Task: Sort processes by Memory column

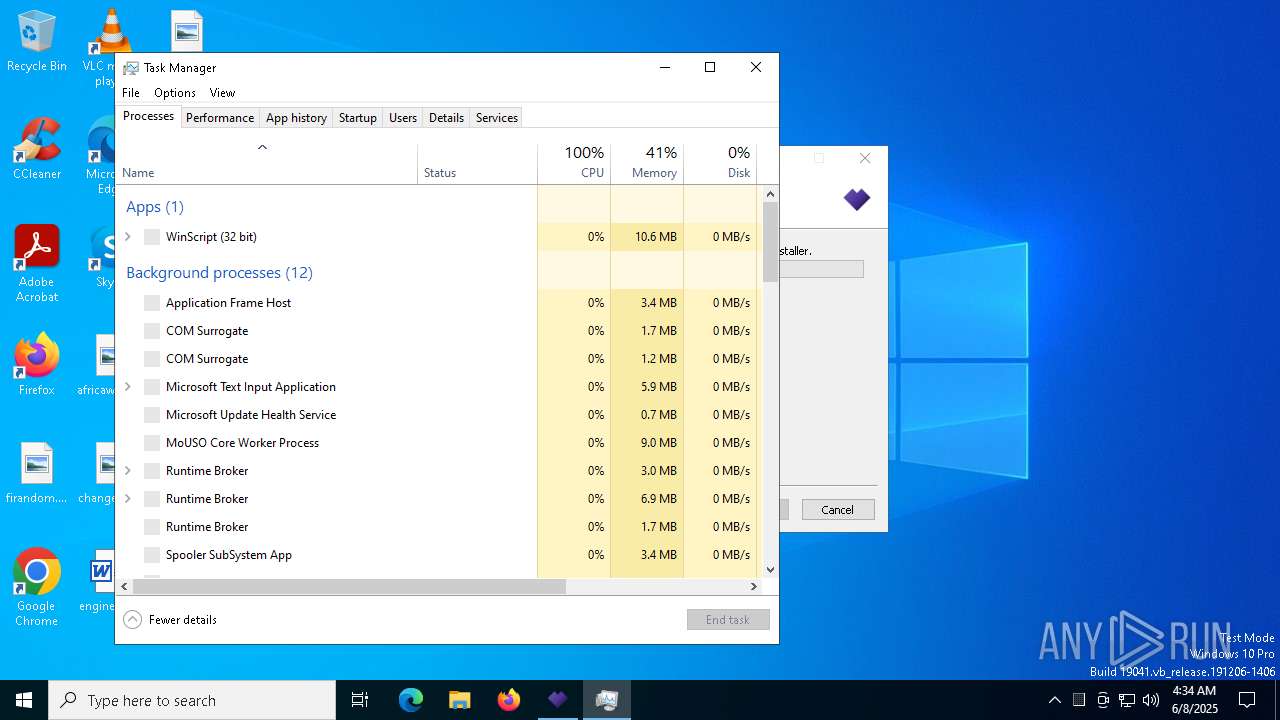Action: tap(647, 164)
